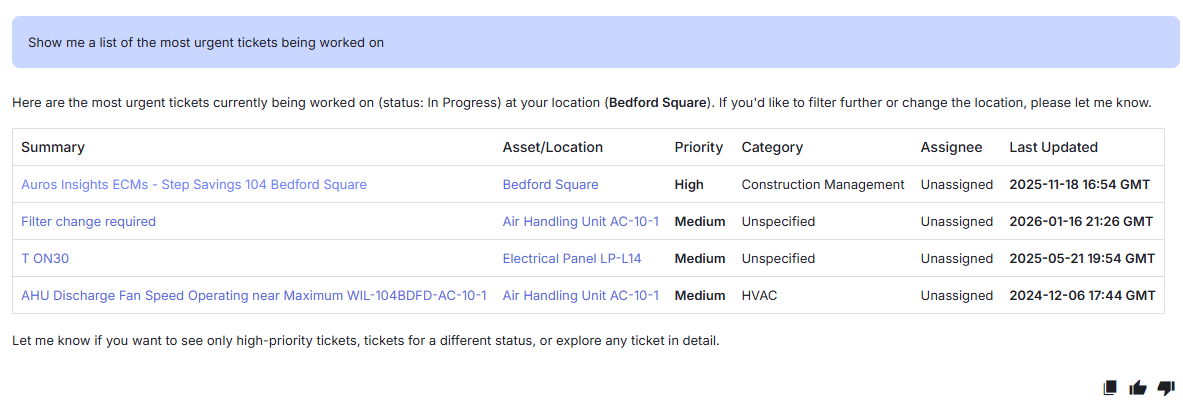
Task: Open the AHU Discharge Fan Speed ticket
Action: point(254,295)
